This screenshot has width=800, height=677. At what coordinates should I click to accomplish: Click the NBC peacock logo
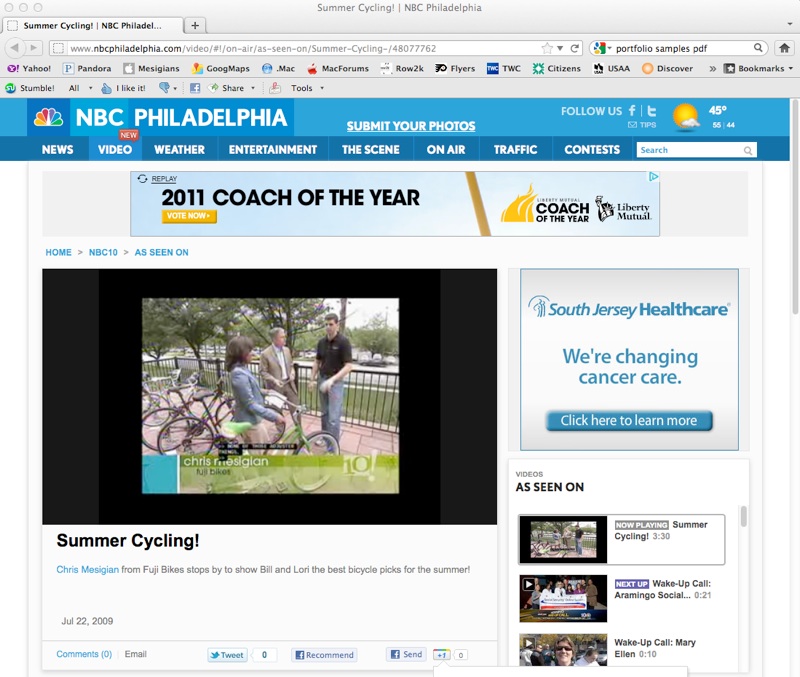tap(48, 118)
